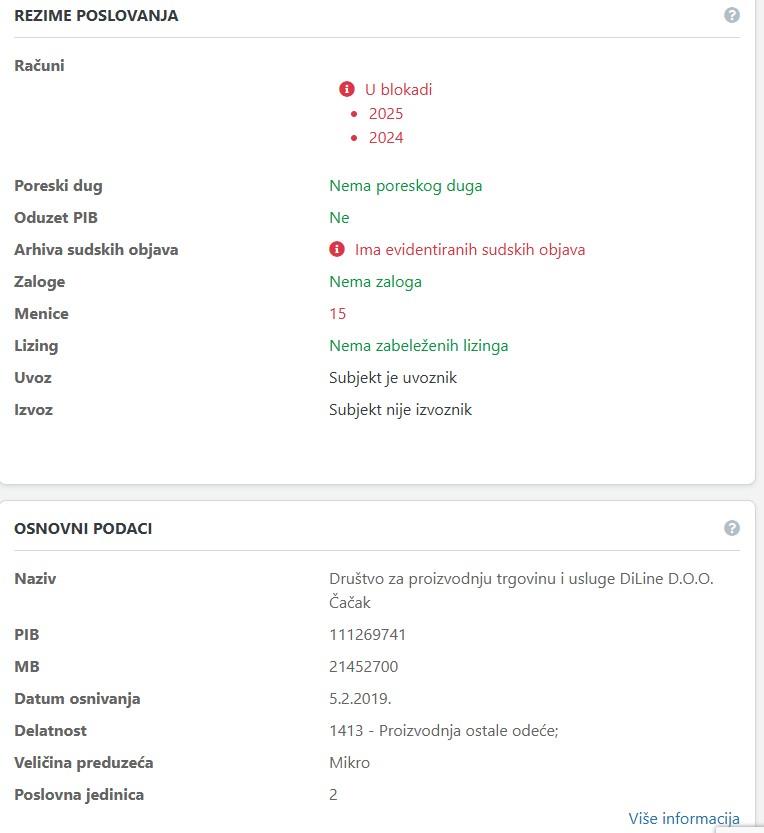The image size is (764, 833).
Task: Click the warning icon beside U blokadi
Action: pos(347,89)
